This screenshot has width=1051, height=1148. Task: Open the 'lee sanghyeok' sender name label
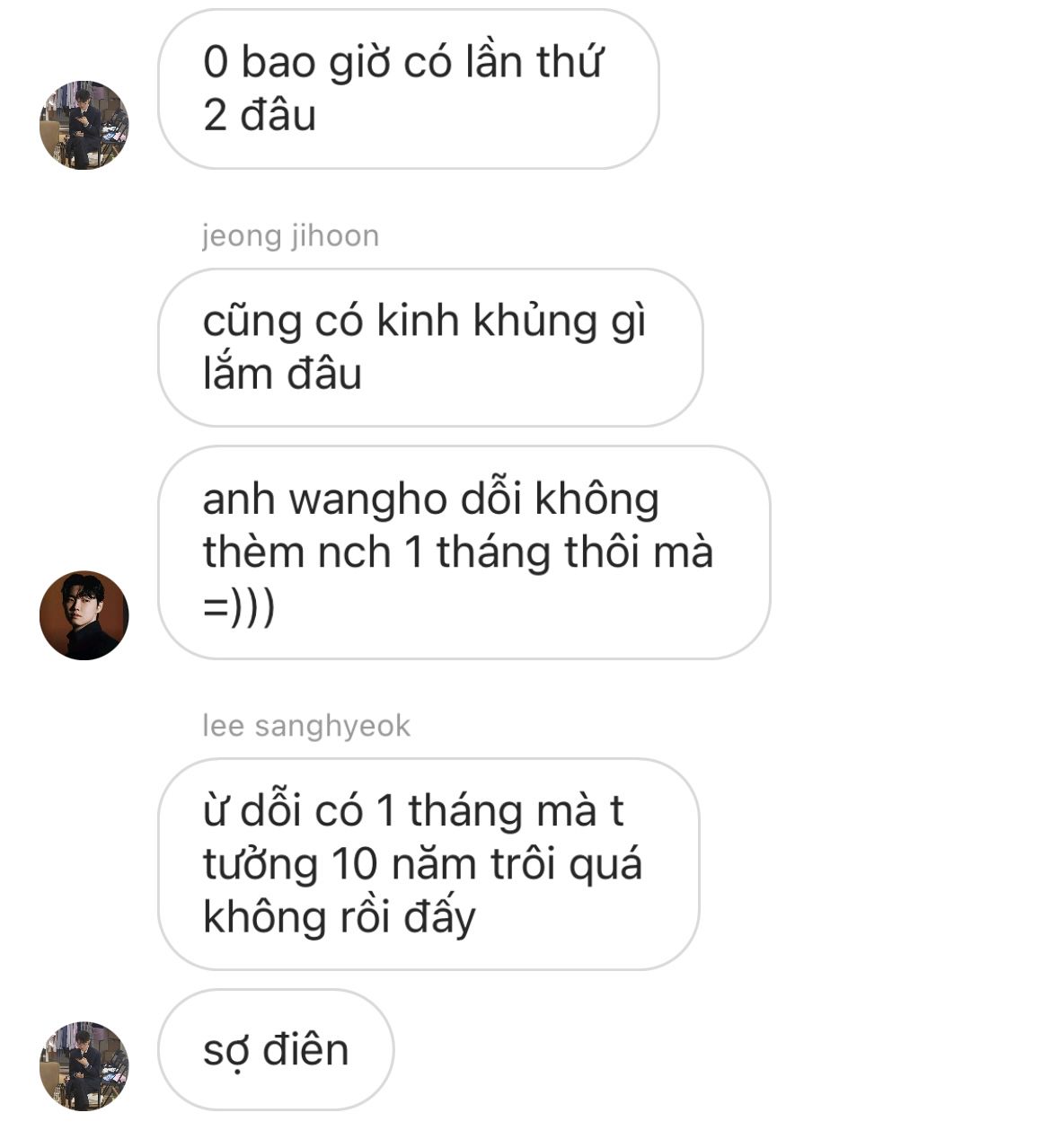tap(306, 726)
